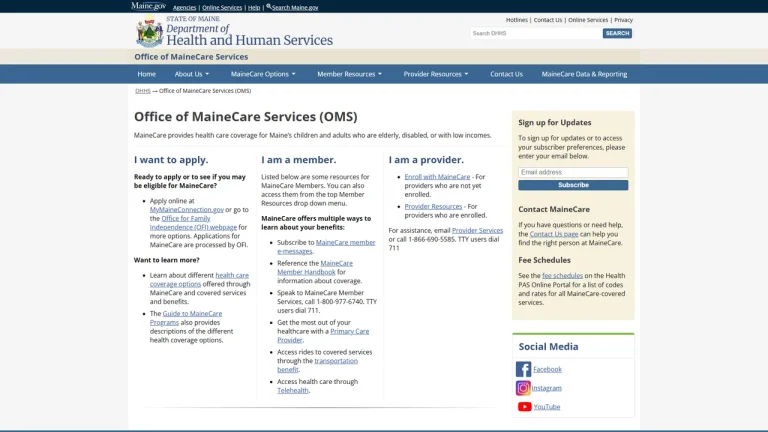Screen dimensions: 768x432
Task: Open the health care coverage options link
Action: [x=199, y=280]
